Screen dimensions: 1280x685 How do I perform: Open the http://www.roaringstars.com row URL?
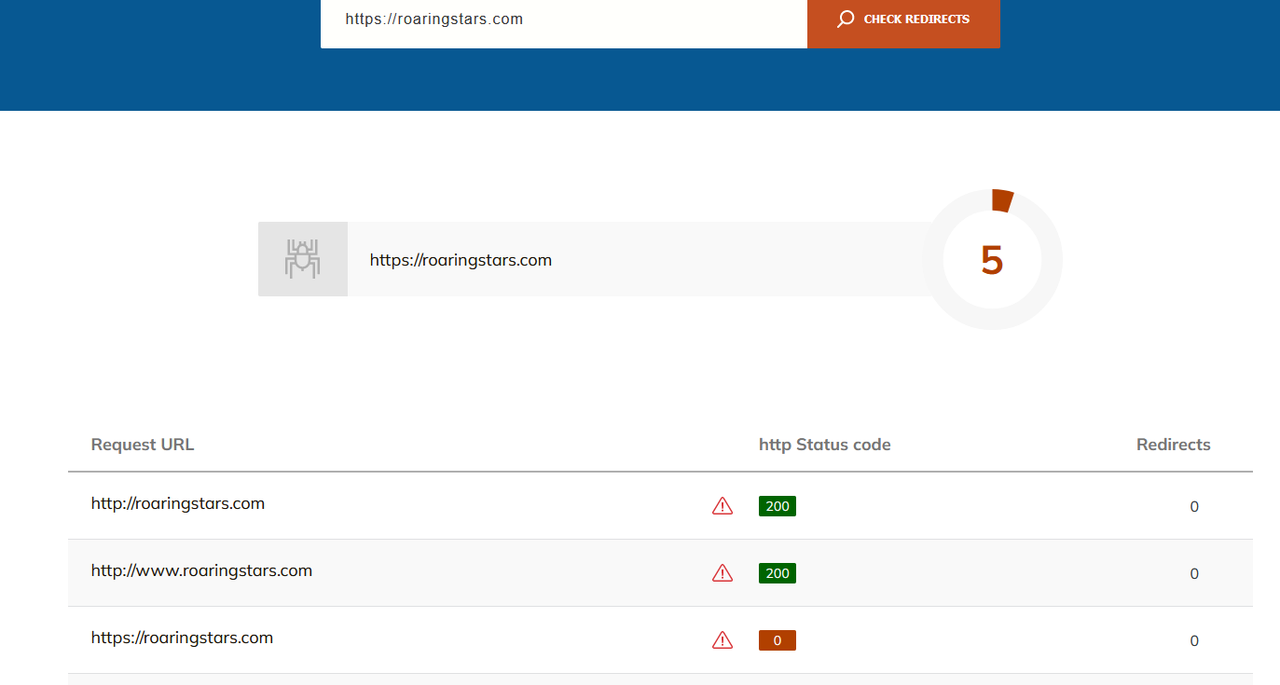pyautogui.click(x=202, y=571)
